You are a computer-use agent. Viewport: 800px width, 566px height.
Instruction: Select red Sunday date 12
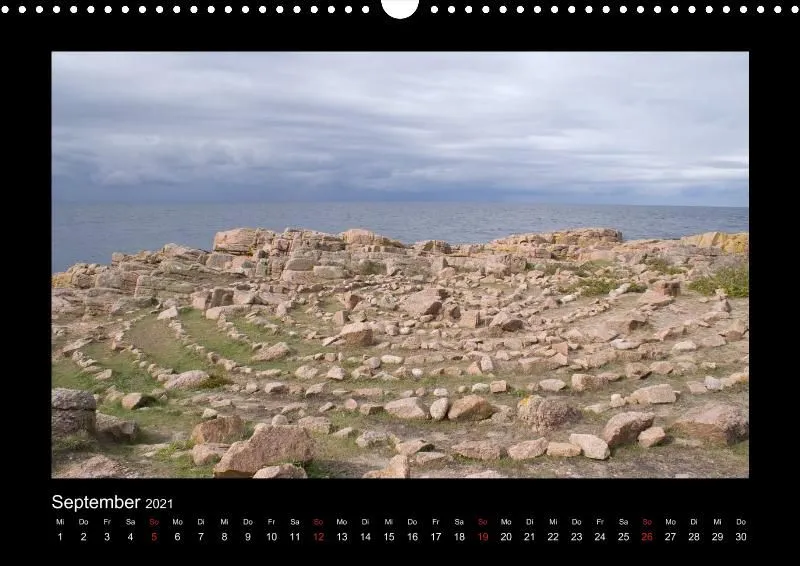[x=318, y=537]
